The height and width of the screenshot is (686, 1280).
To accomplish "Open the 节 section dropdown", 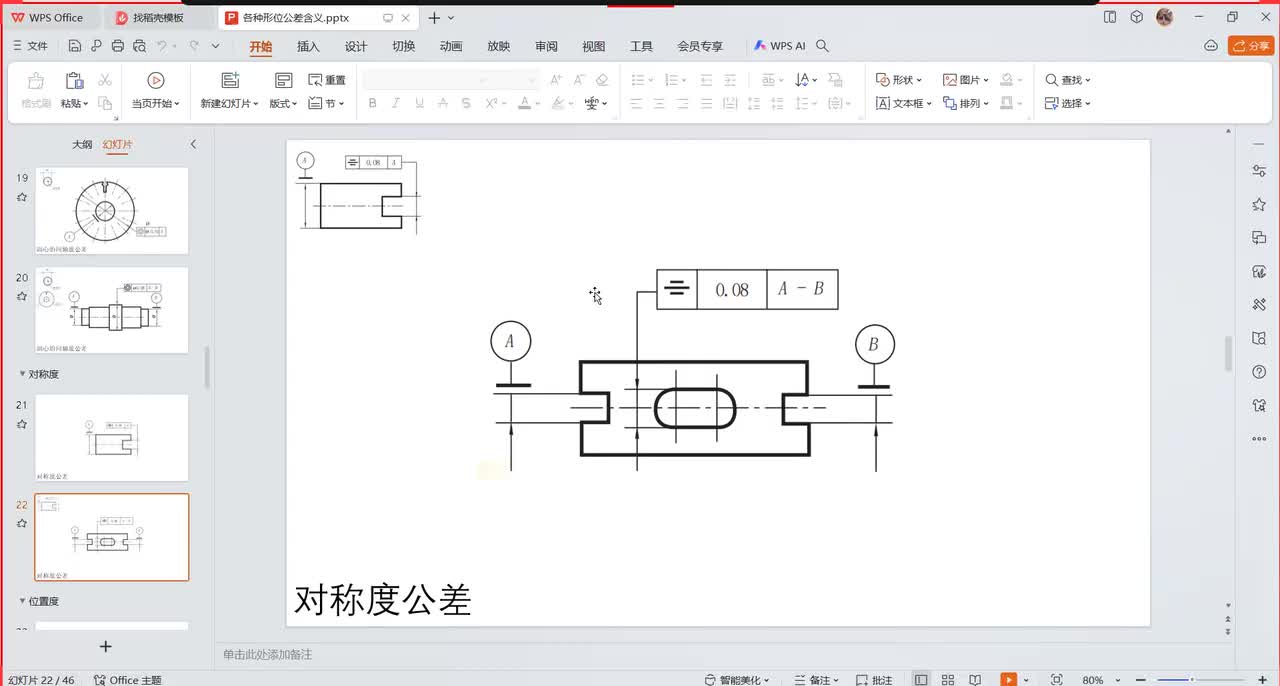I will (x=326, y=103).
